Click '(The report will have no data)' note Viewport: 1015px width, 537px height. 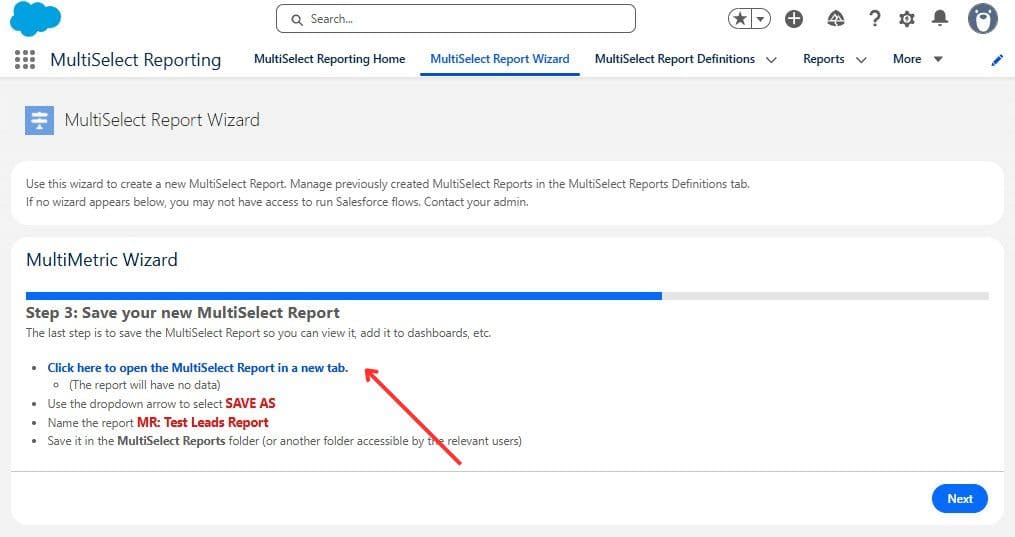(144, 385)
